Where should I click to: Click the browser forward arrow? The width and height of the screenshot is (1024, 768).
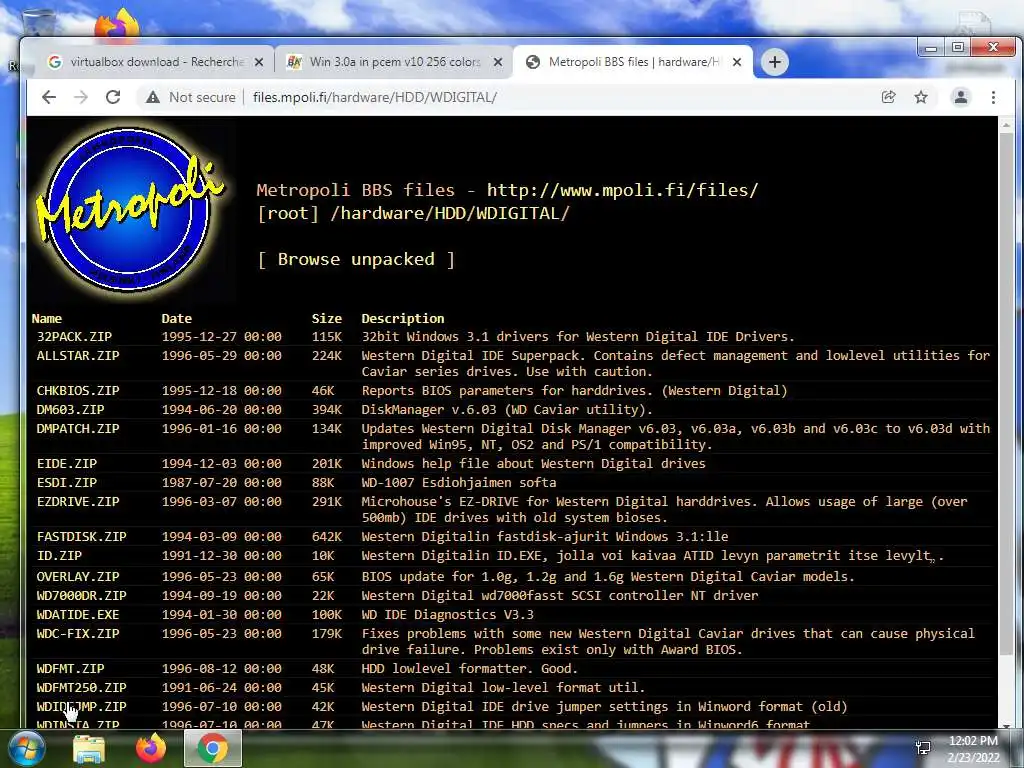[x=81, y=97]
